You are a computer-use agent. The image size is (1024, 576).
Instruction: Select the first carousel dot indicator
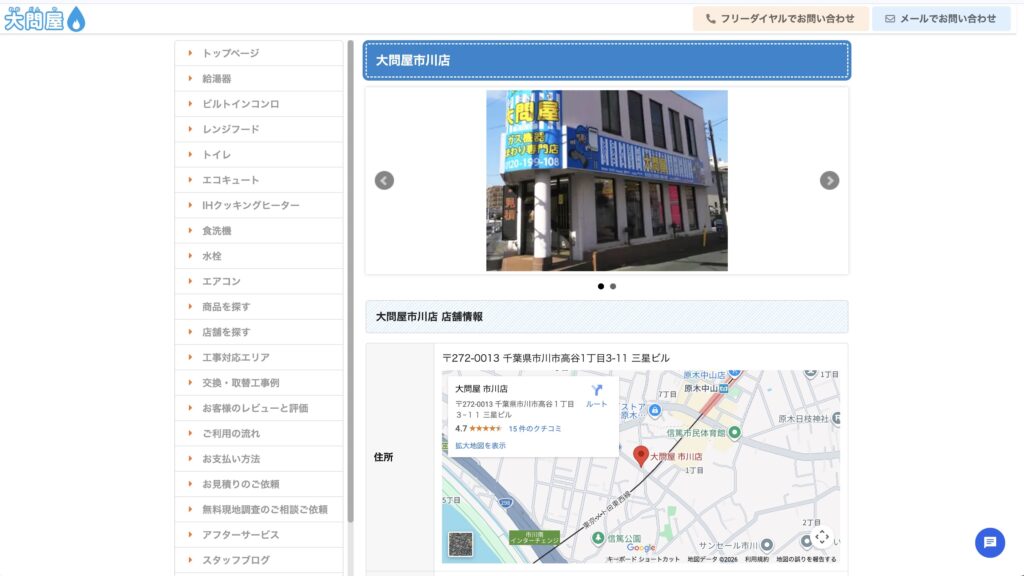coord(601,286)
